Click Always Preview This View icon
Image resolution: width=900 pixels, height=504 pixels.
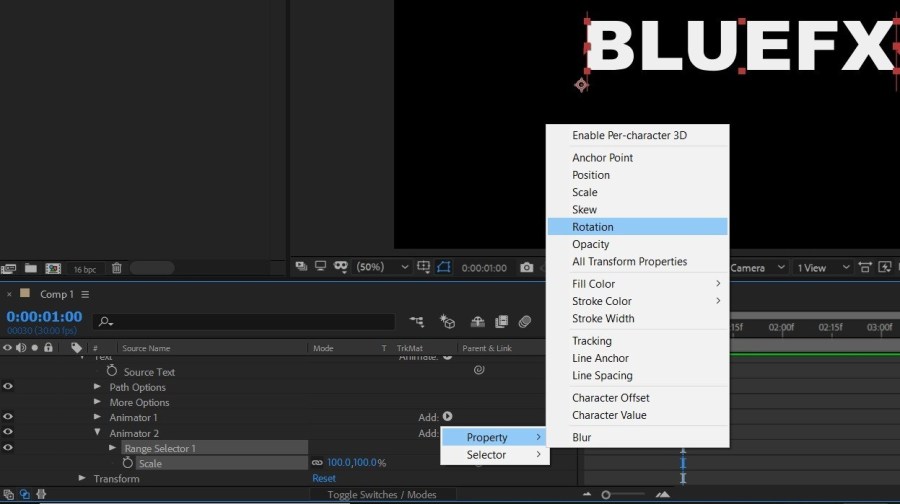tap(301, 266)
